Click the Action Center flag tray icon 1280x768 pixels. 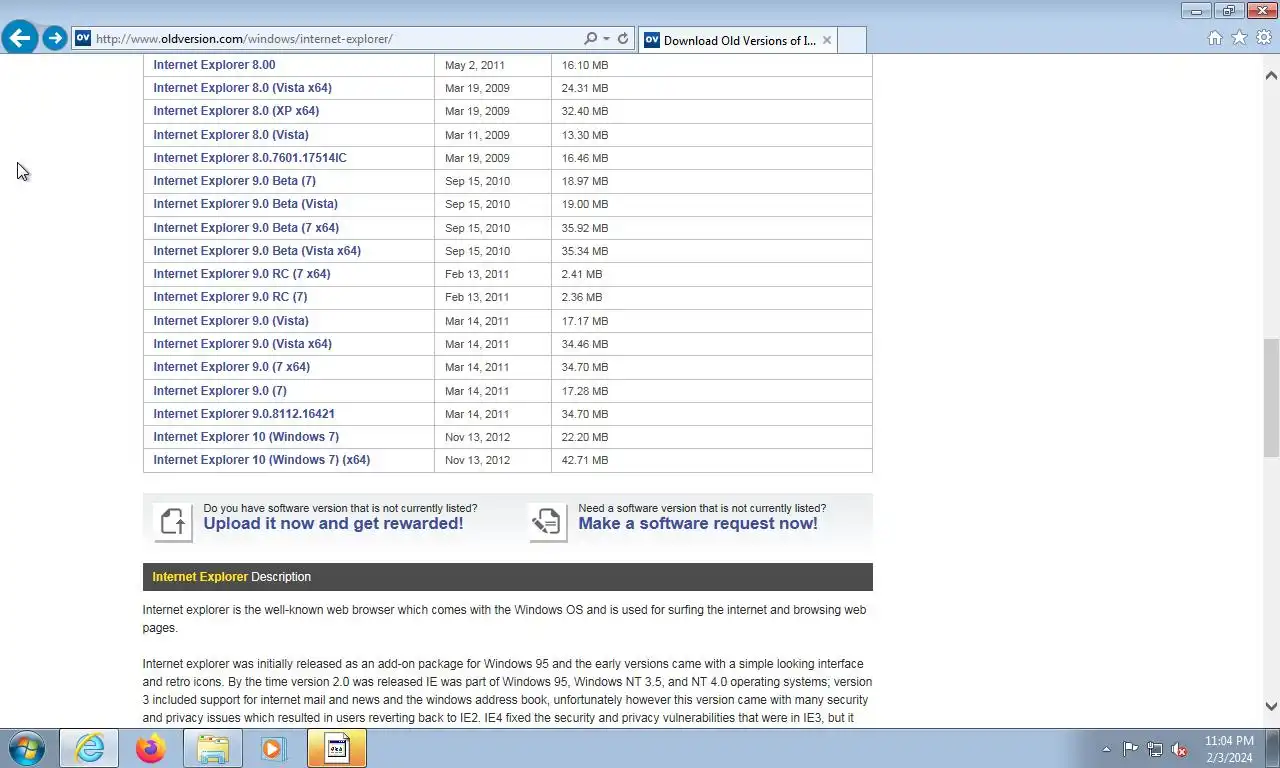(1131, 749)
